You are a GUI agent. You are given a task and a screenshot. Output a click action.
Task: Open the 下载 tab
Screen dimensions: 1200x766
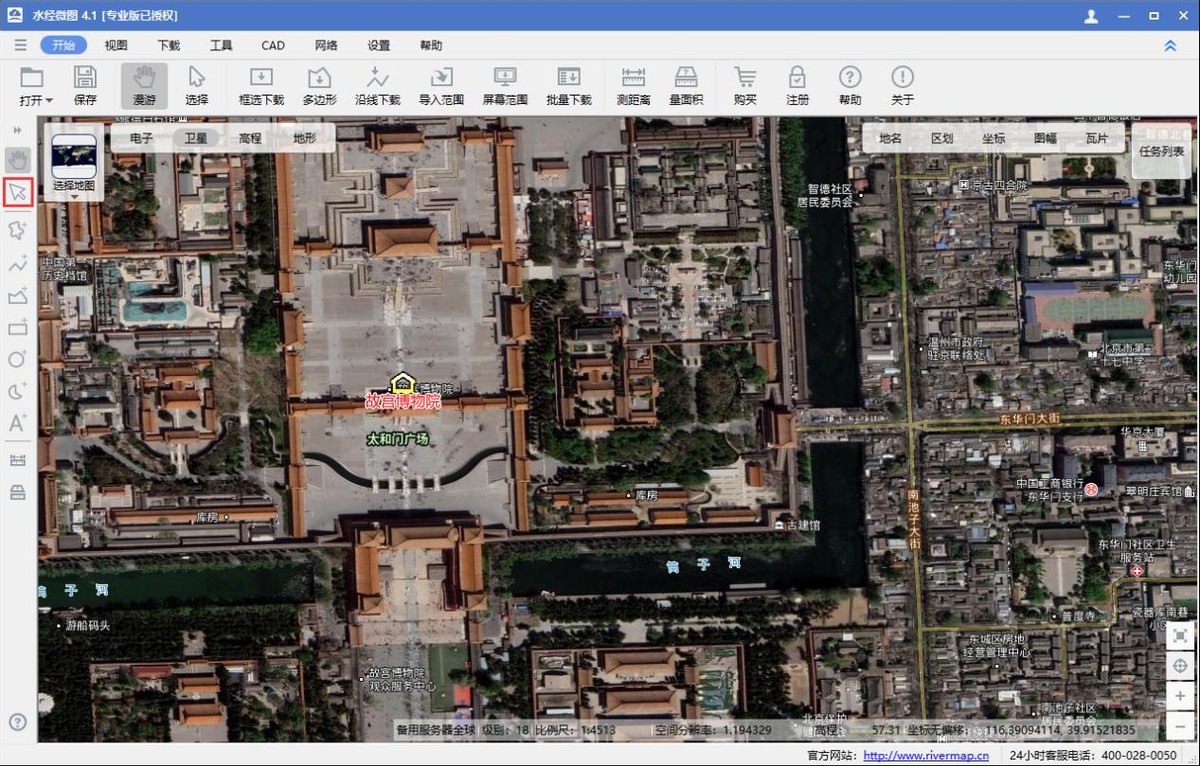[x=169, y=46]
